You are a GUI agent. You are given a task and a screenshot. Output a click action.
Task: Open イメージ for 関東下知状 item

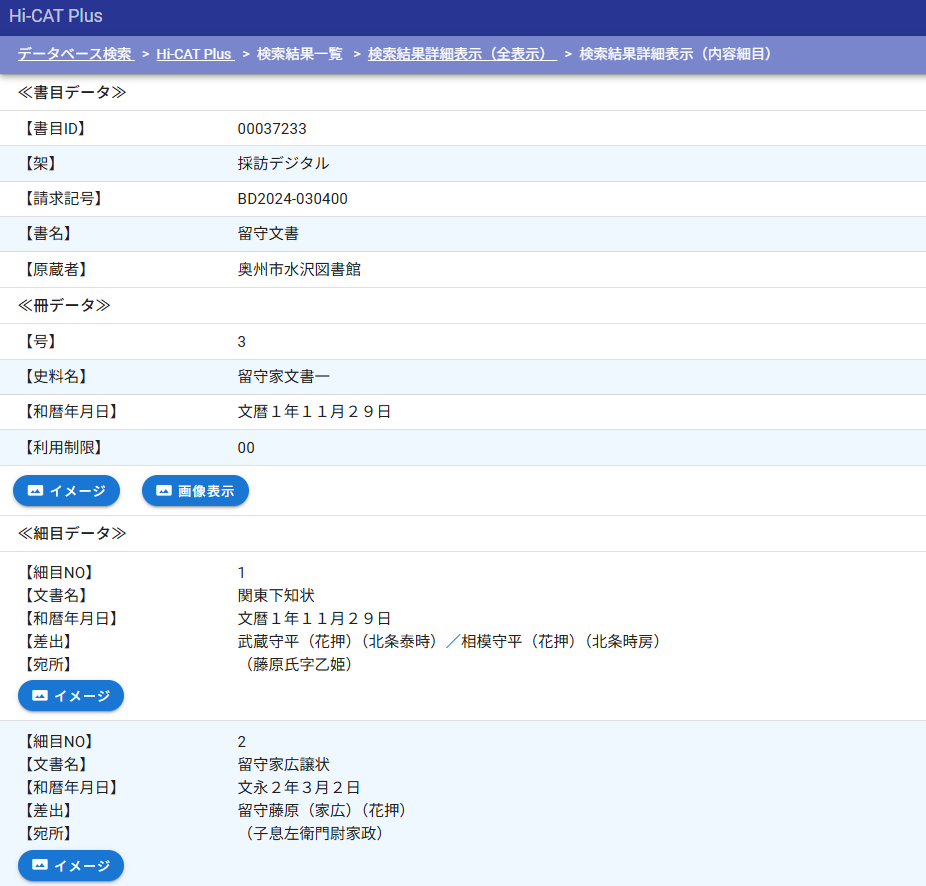coord(71,695)
